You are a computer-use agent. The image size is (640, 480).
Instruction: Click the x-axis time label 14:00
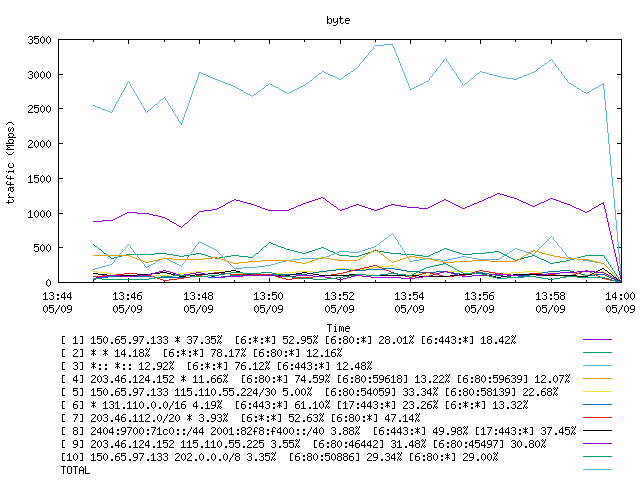coord(620,296)
